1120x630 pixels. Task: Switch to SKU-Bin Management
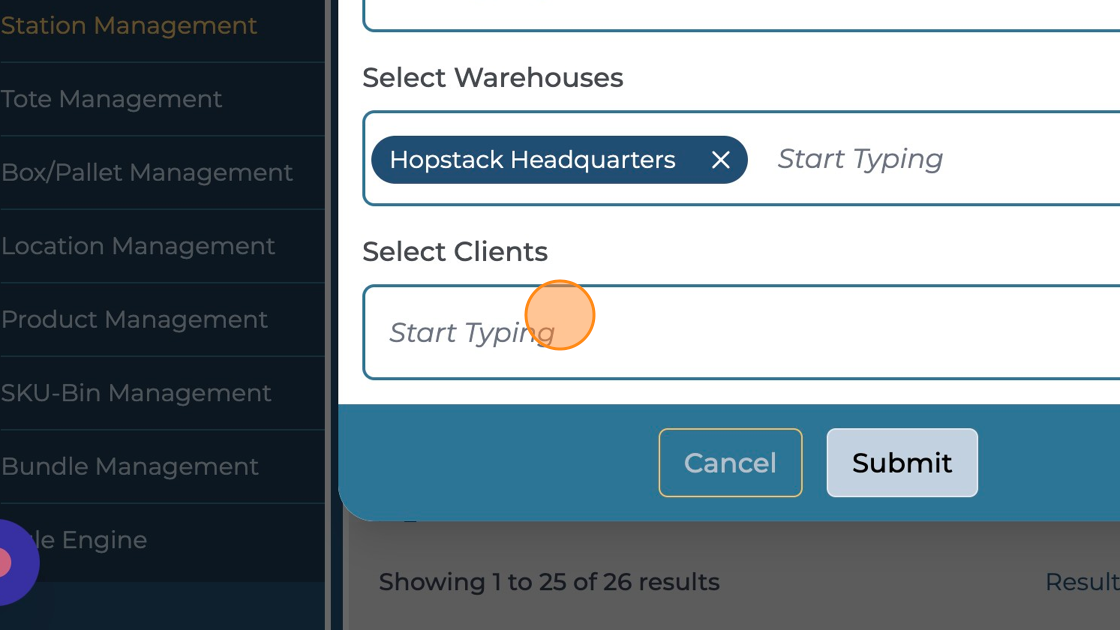[136, 393]
